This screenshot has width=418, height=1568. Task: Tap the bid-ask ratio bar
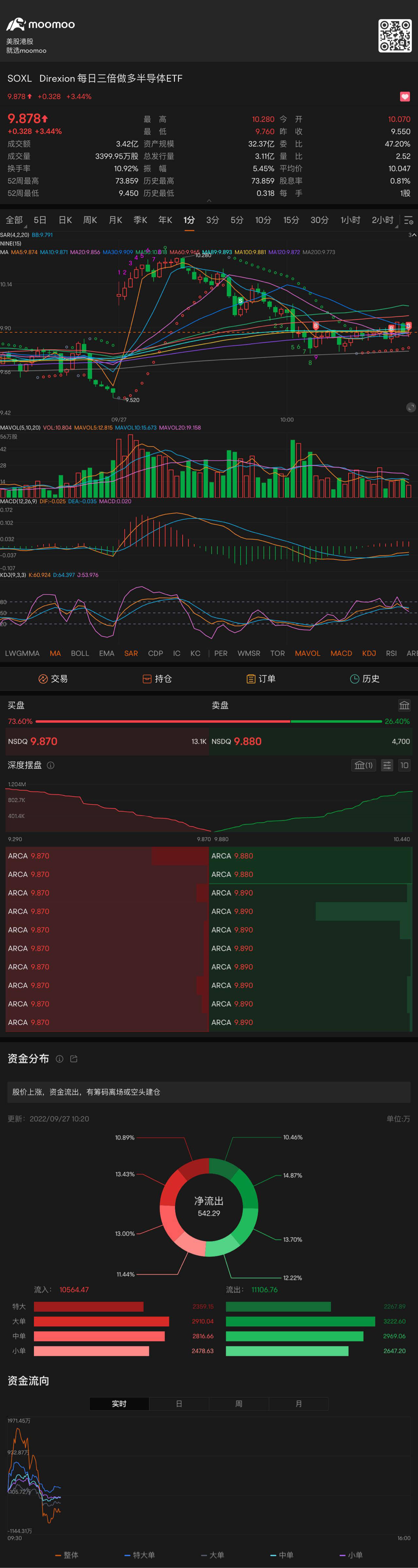pyautogui.click(x=209, y=721)
